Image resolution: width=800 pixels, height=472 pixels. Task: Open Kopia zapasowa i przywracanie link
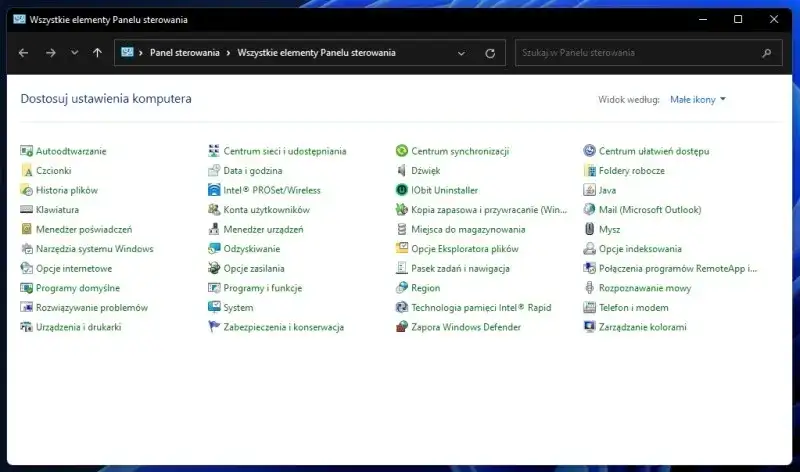point(489,210)
